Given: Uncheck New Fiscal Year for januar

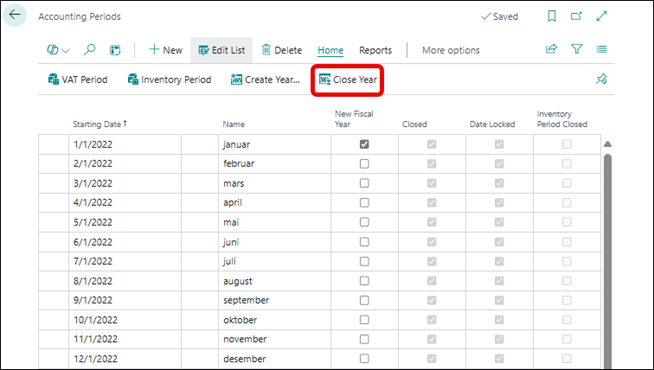Looking at the screenshot, I should coord(365,144).
